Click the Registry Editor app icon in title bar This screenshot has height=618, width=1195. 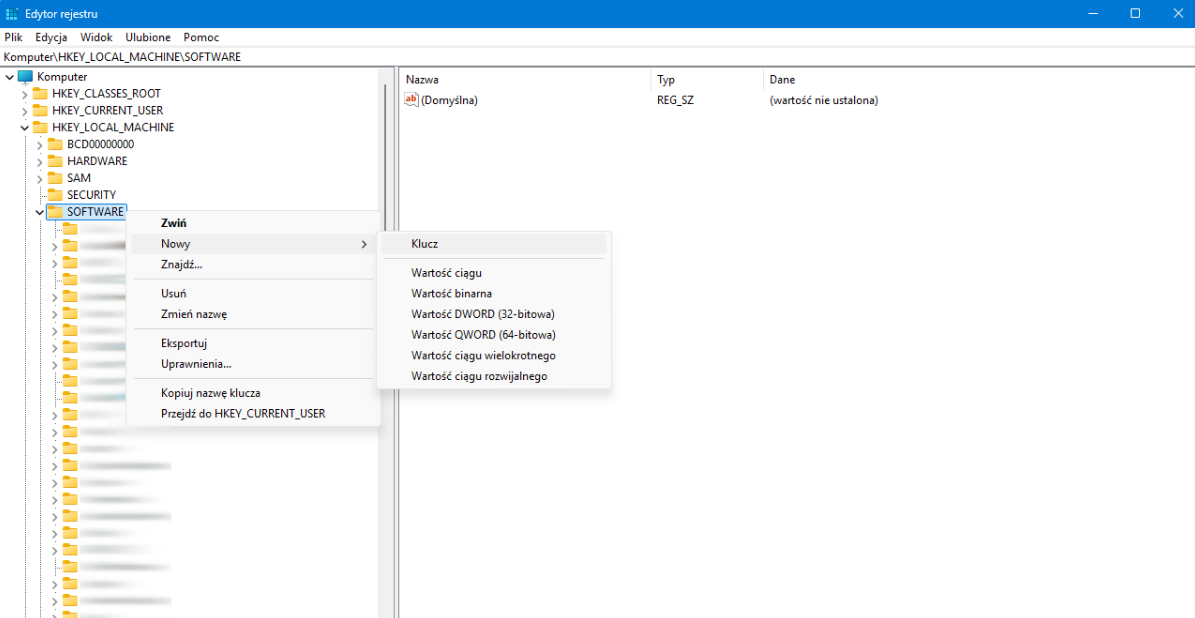[12, 14]
